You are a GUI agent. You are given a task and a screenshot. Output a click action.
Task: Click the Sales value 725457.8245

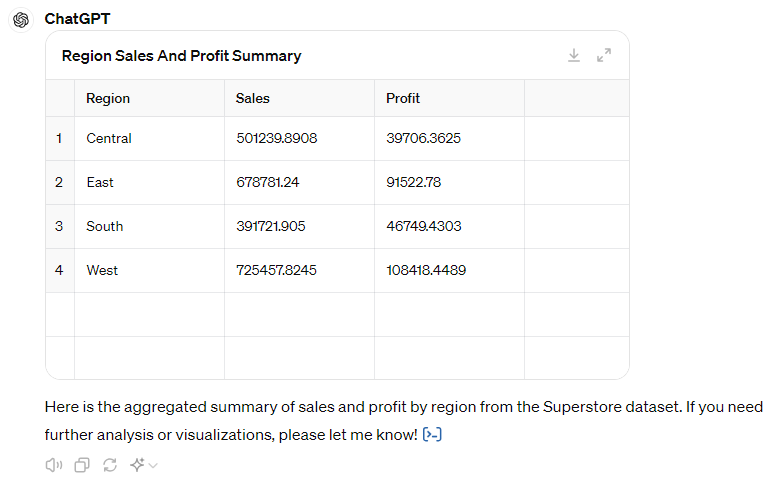pyautogui.click(x=276, y=270)
